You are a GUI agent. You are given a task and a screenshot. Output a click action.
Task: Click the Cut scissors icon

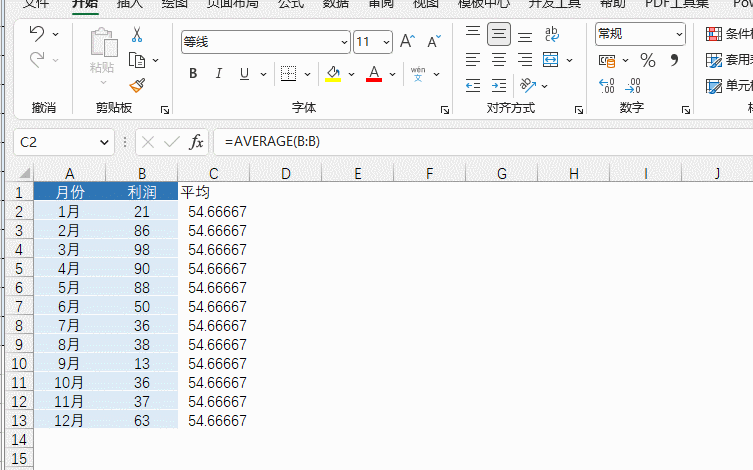137,35
